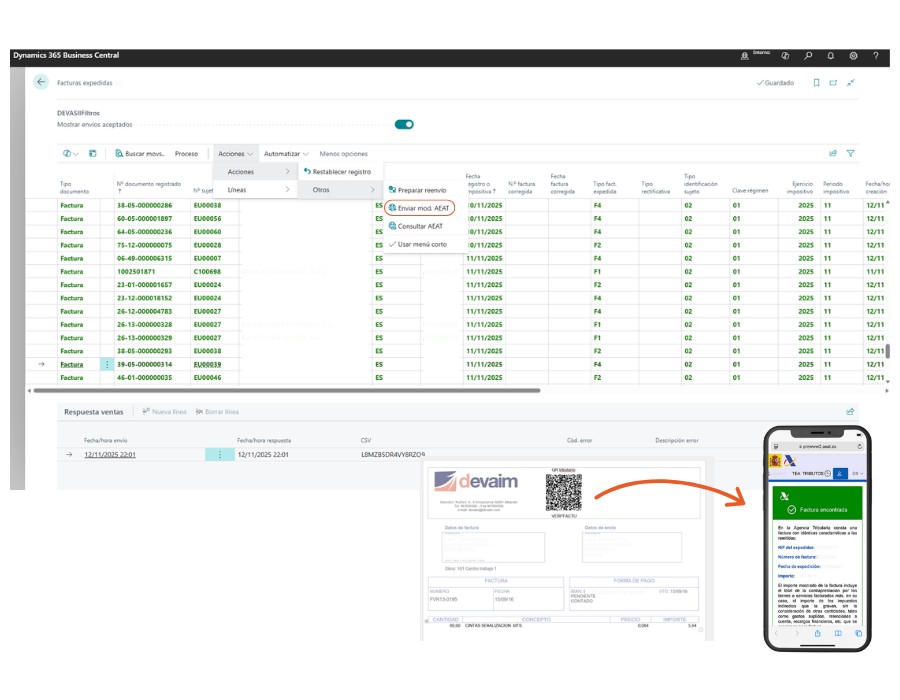Screen dimensions: 900x700
Task: Toggle Mostrar envíos aceptados switch
Action: 404,125
